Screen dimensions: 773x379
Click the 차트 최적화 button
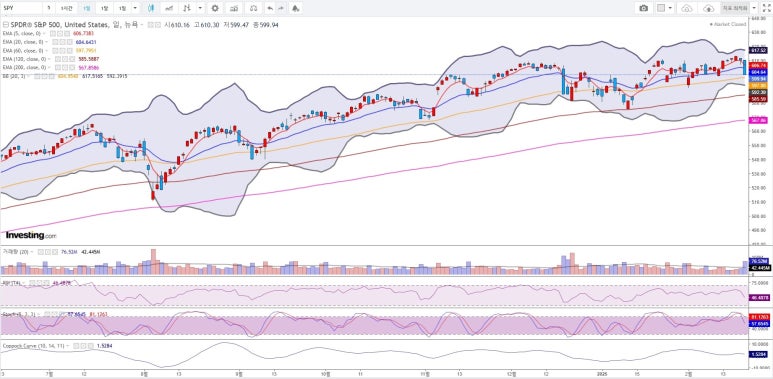pos(735,8)
